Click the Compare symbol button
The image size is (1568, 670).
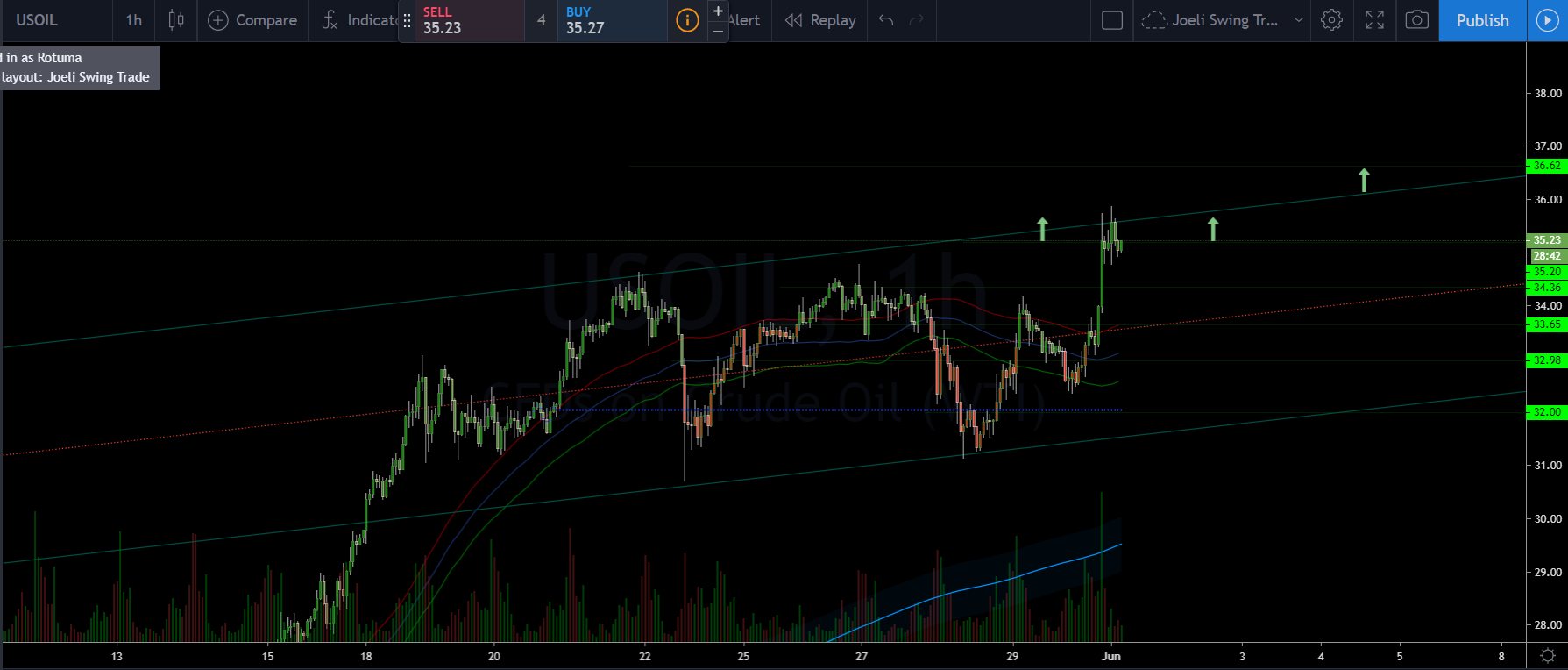[x=252, y=20]
